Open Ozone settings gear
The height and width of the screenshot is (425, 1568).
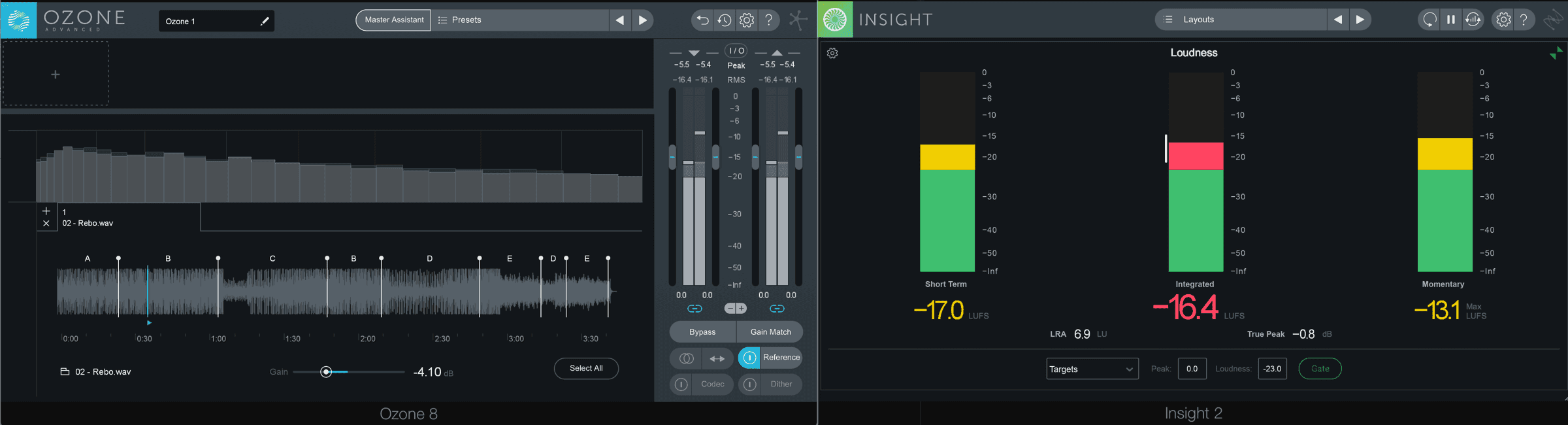pos(747,20)
